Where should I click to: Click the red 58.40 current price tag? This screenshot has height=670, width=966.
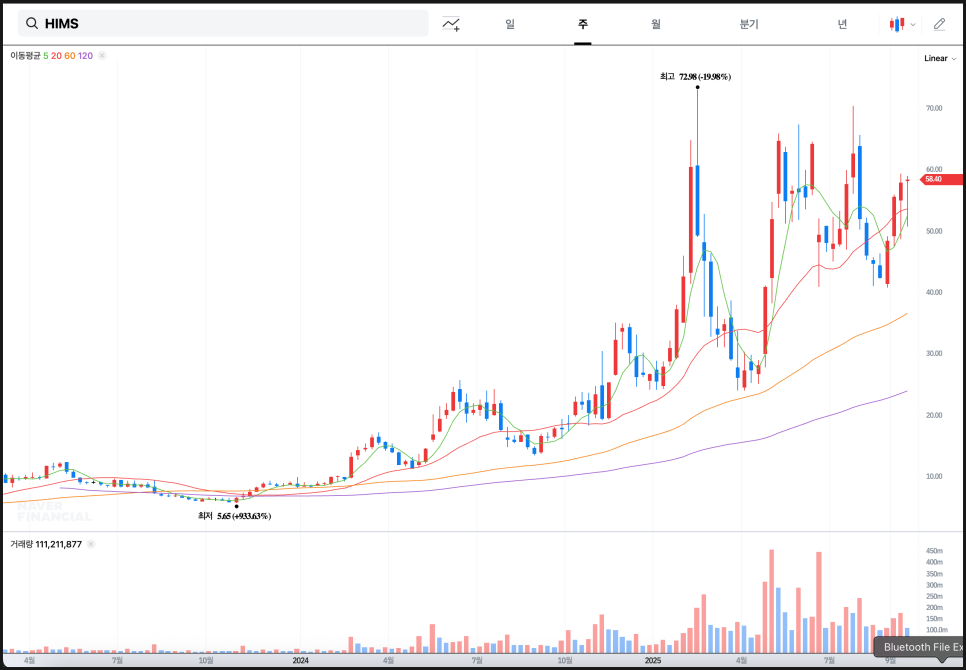coord(941,179)
